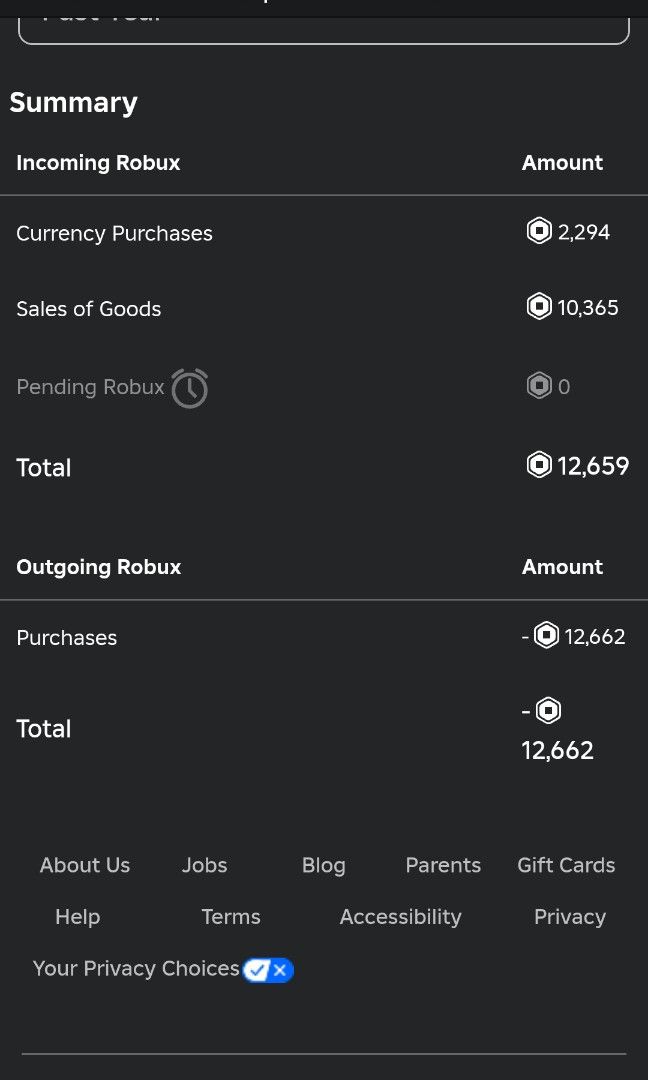Click the clock icon next to Pending Robux

tap(192, 387)
